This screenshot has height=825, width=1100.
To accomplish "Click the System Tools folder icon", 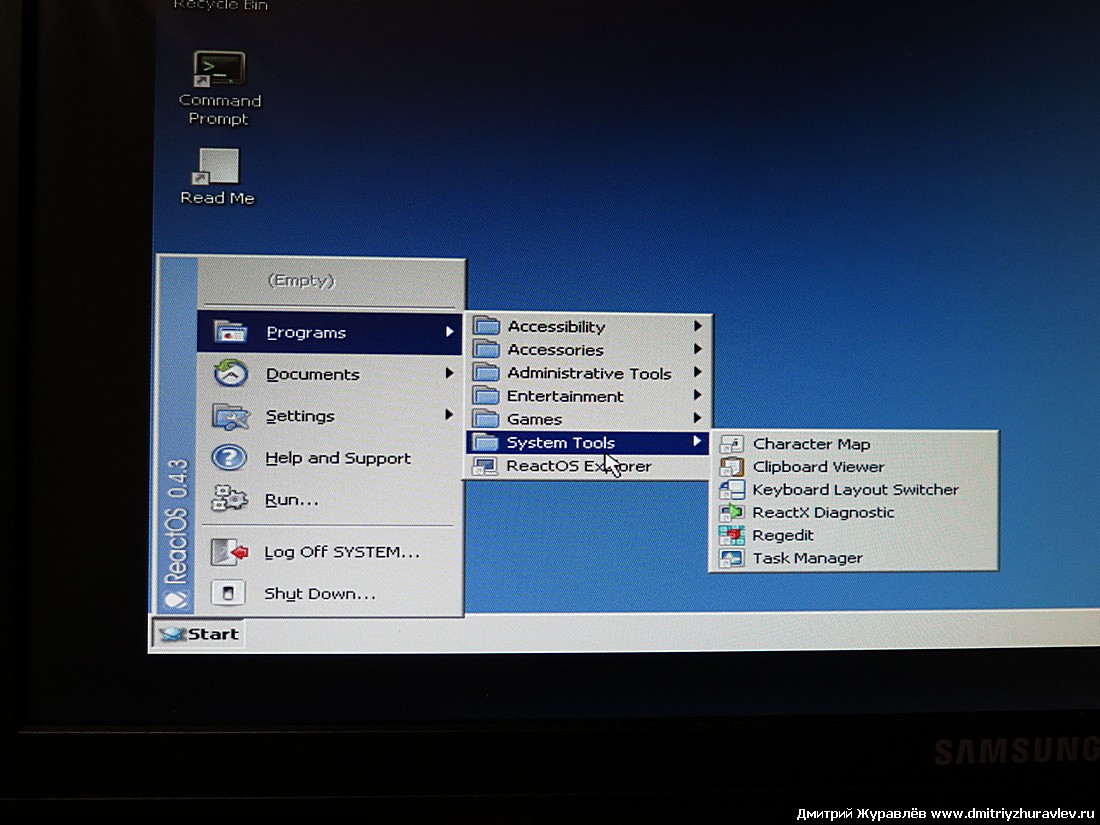I will tap(485, 441).
